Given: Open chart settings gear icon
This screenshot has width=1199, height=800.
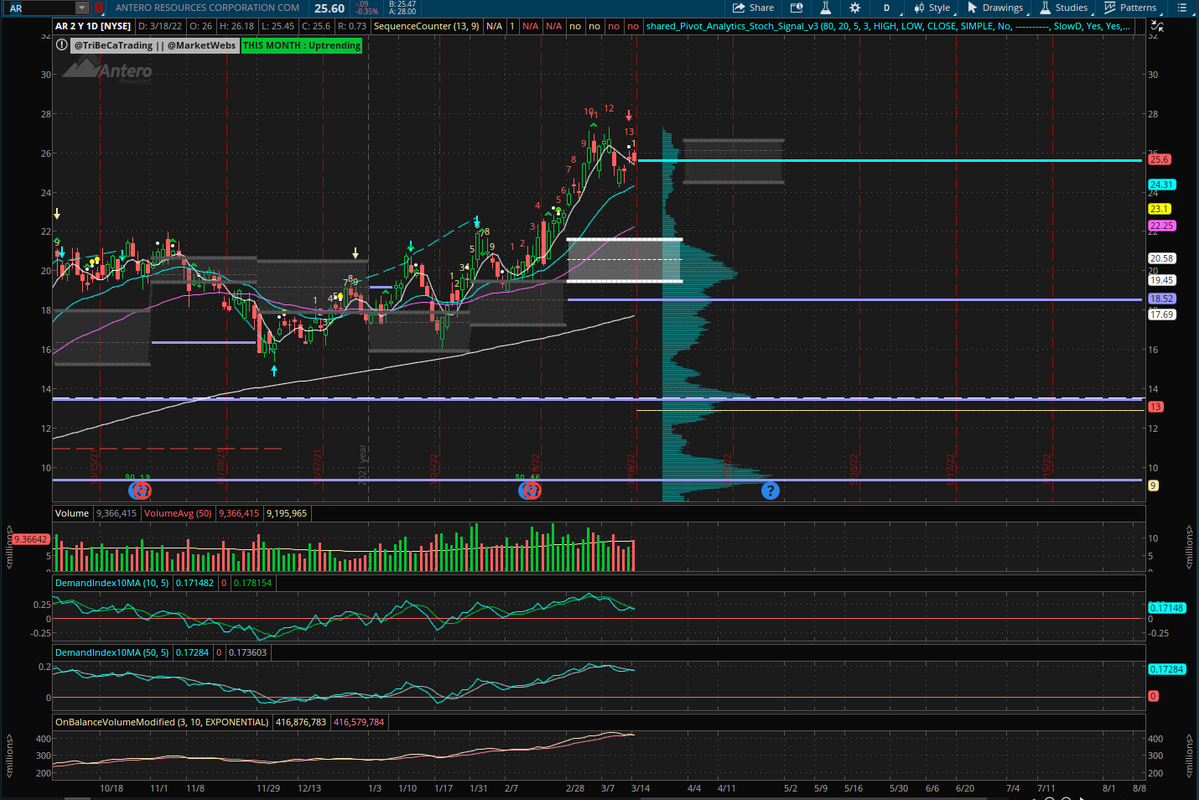Looking at the screenshot, I should 855,8.
